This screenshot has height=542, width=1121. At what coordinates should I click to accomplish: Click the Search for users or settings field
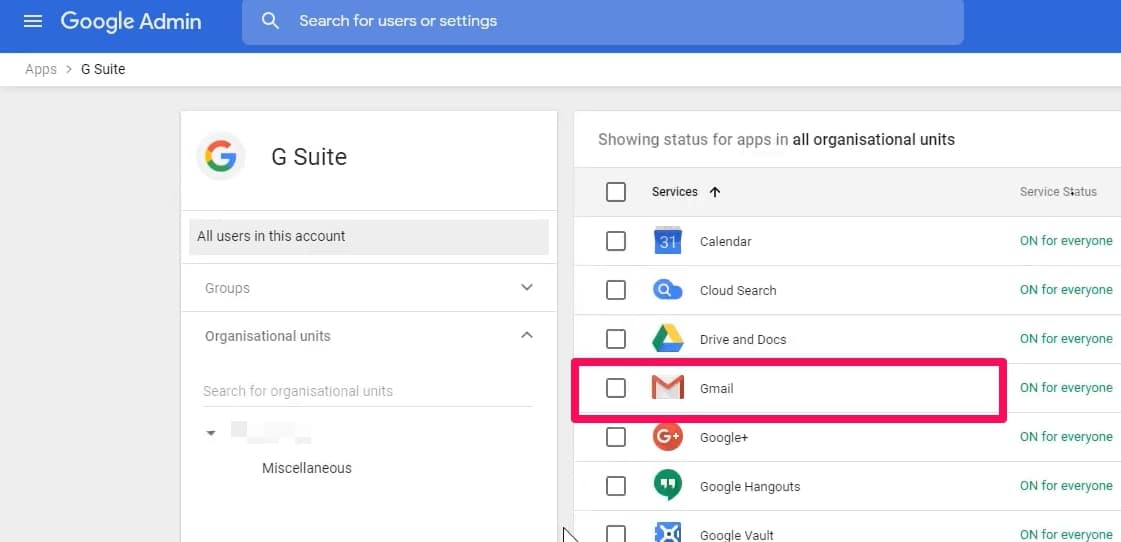603,22
